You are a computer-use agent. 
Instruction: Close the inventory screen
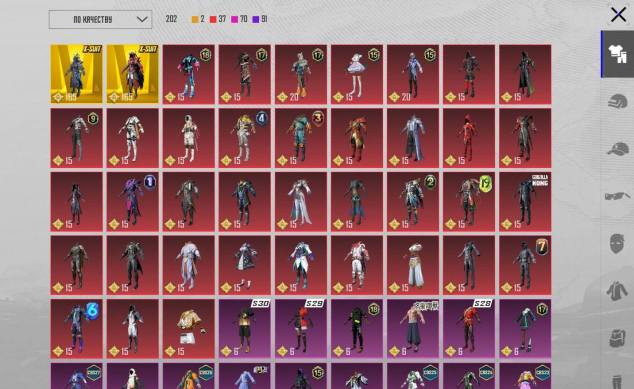618,15
